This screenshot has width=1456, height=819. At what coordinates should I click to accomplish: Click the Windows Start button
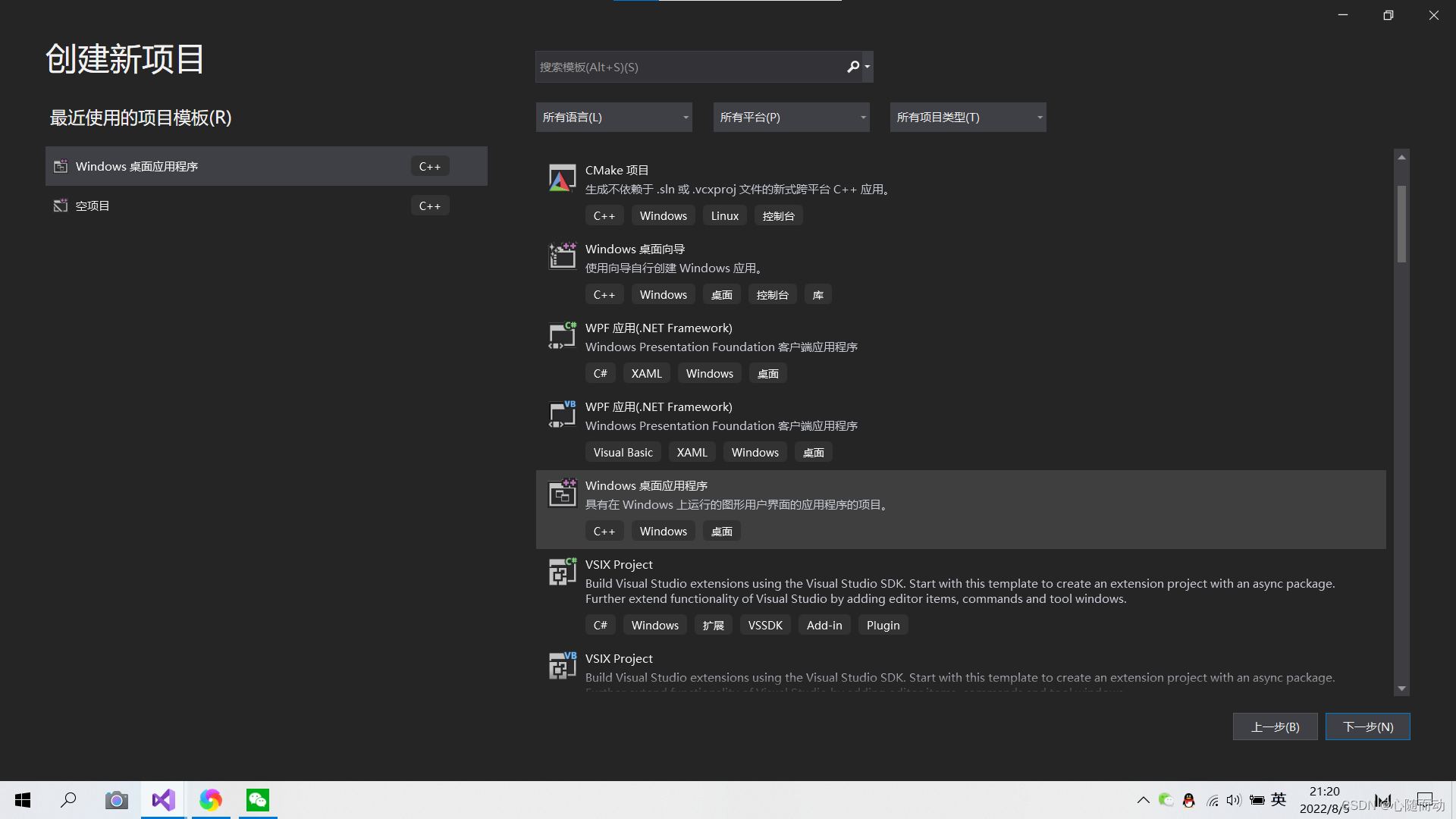pyautogui.click(x=21, y=799)
